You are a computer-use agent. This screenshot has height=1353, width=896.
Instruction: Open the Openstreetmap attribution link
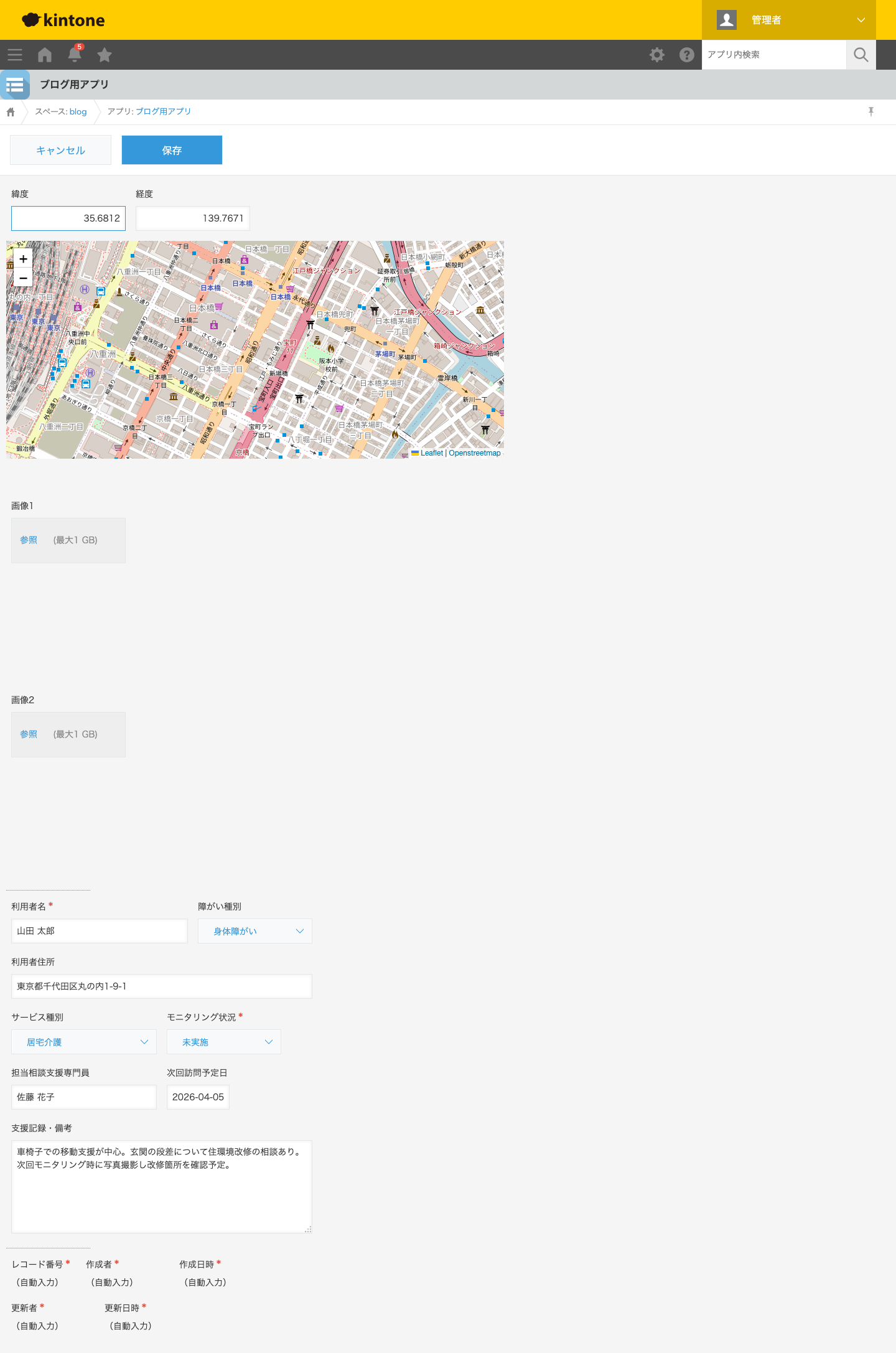[x=475, y=453]
